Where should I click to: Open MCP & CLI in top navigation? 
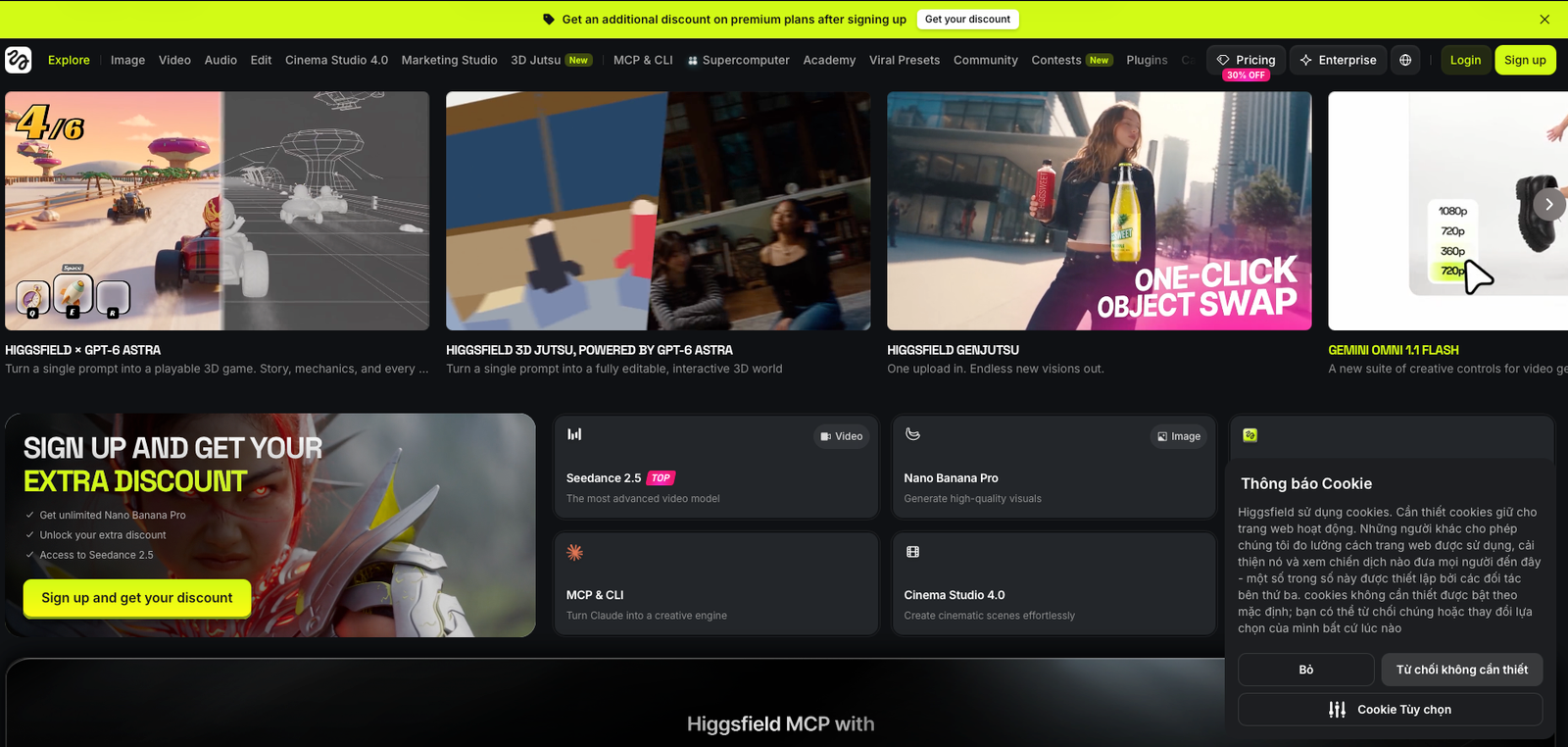coord(643,60)
